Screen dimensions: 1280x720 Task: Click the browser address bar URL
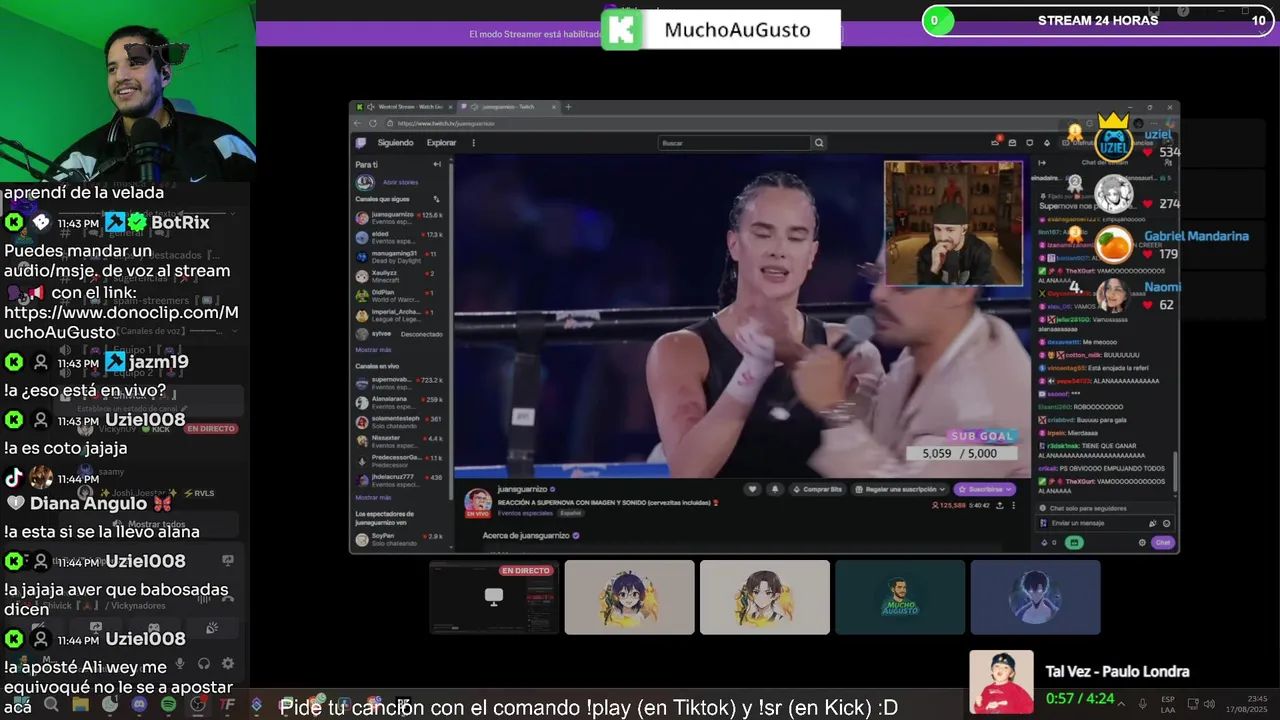coord(446,124)
